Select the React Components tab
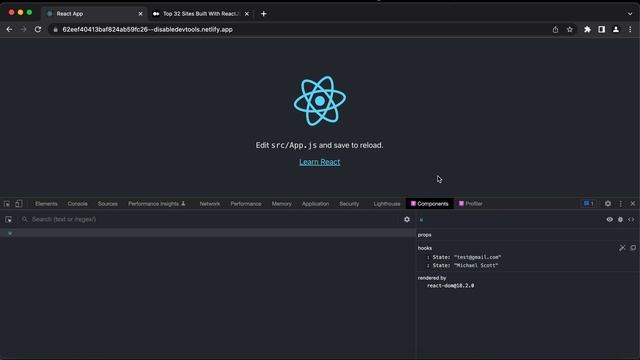The width and height of the screenshot is (640, 360). click(429, 204)
